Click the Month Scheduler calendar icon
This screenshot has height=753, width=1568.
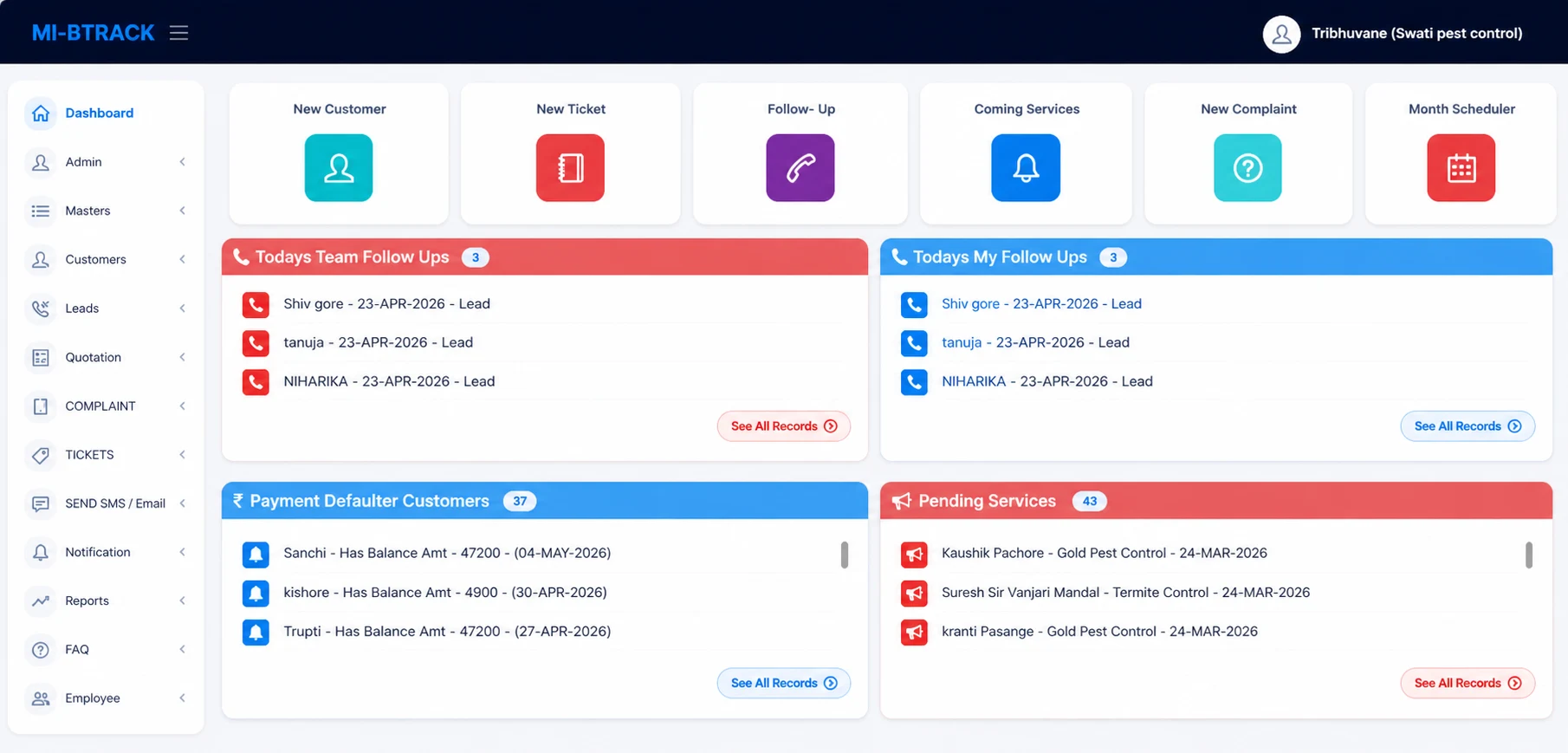(x=1461, y=167)
